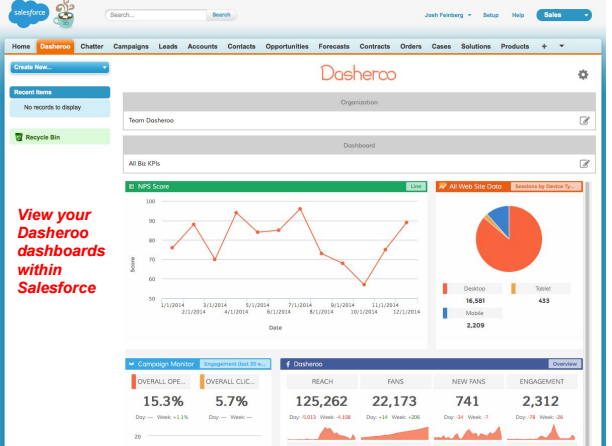Screen dimensions: 612x446
Task: Click the NEW FANS value 741
Action: [x=467, y=401]
